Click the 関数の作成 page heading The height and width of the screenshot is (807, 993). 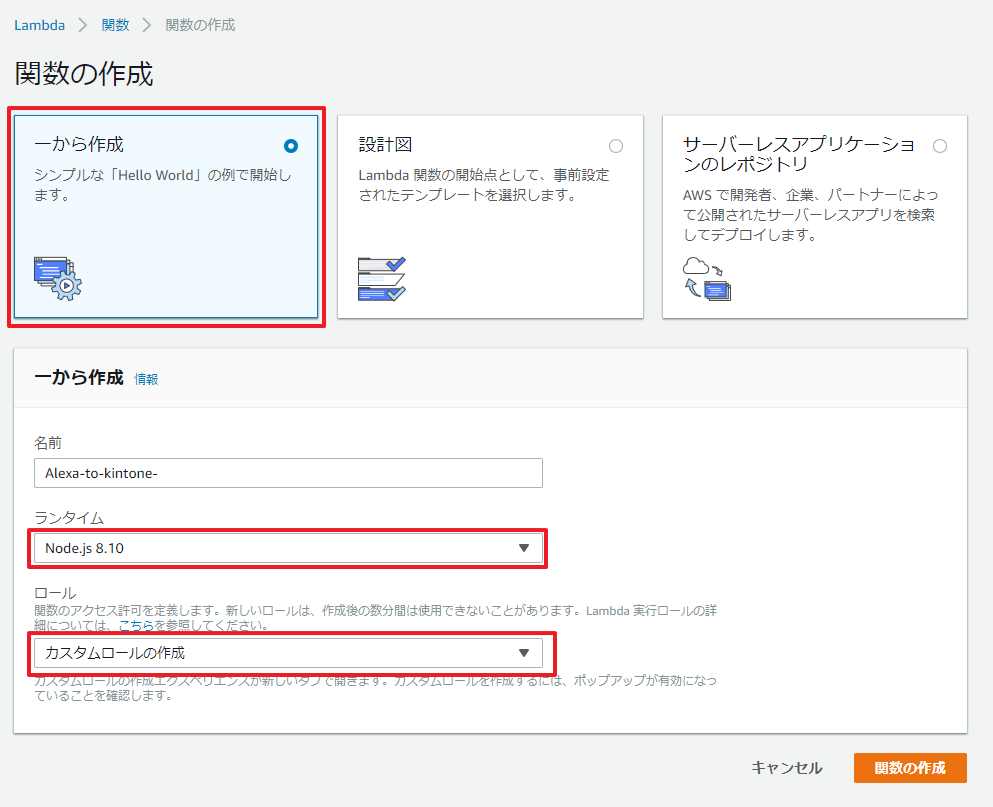pos(84,73)
